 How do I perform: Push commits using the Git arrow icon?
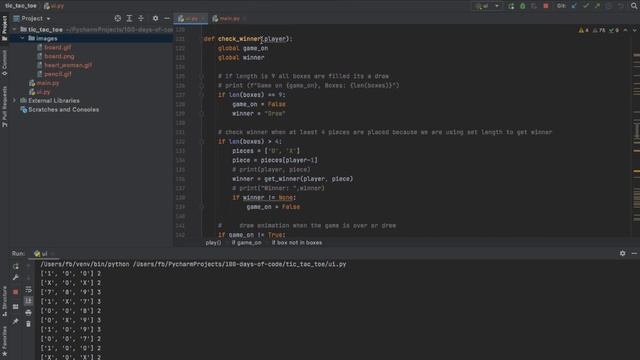[597, 6]
